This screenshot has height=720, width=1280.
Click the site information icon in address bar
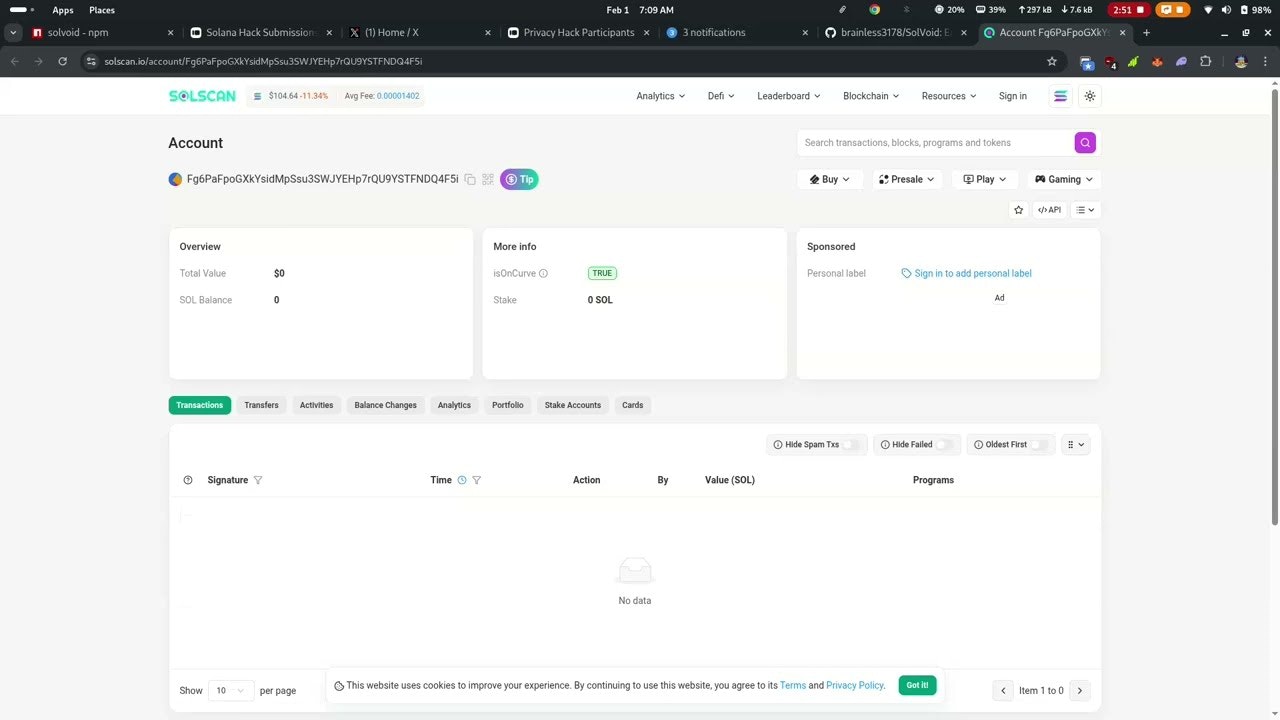(x=91, y=61)
